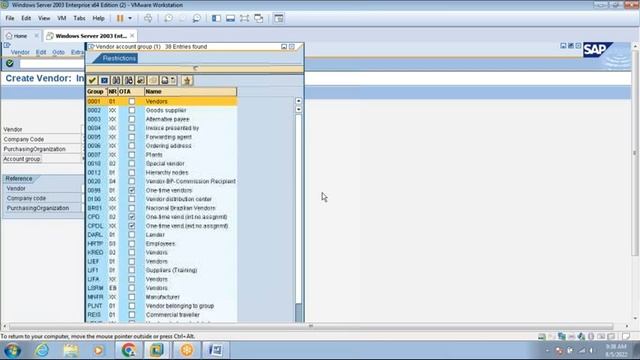Click the SAP command input field

[51, 64]
